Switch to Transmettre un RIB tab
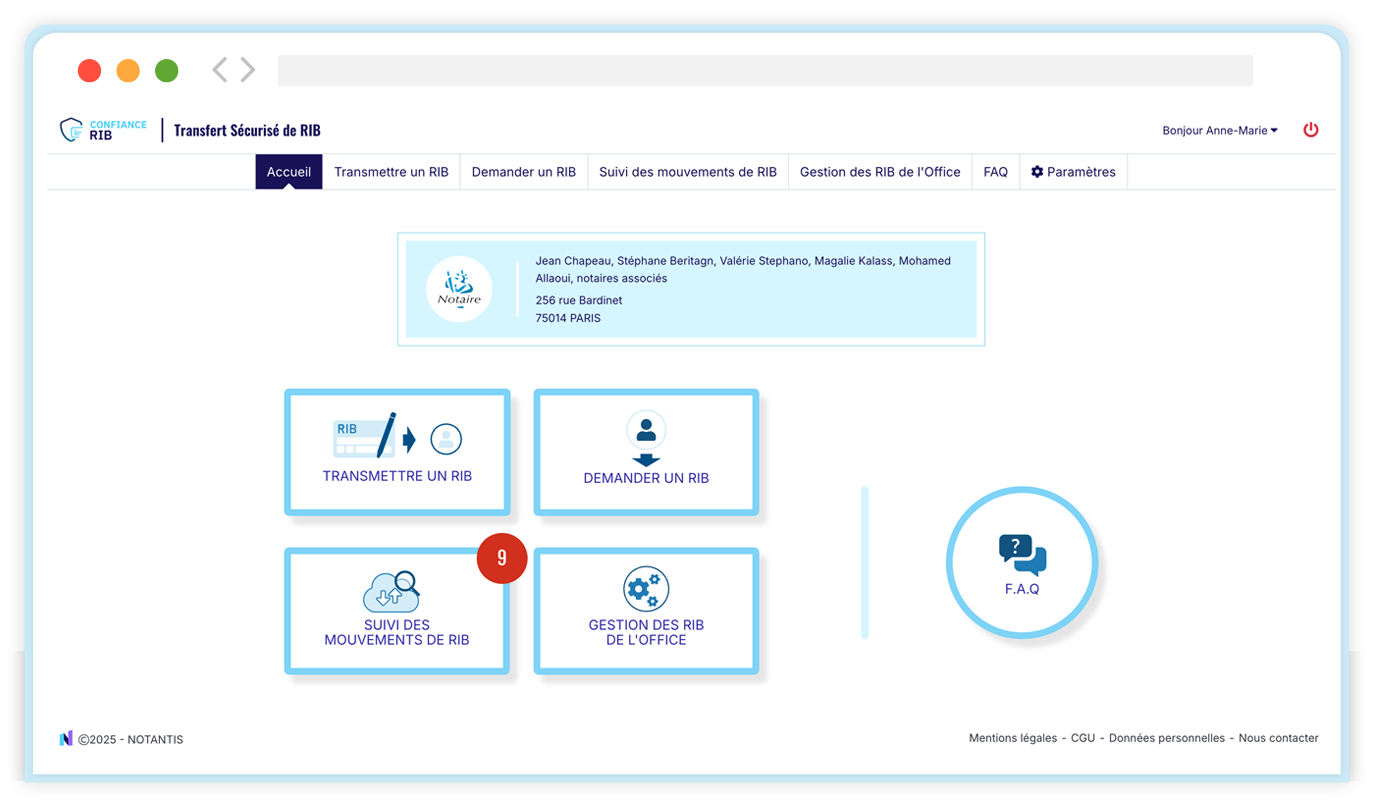1373x810 pixels. point(391,172)
